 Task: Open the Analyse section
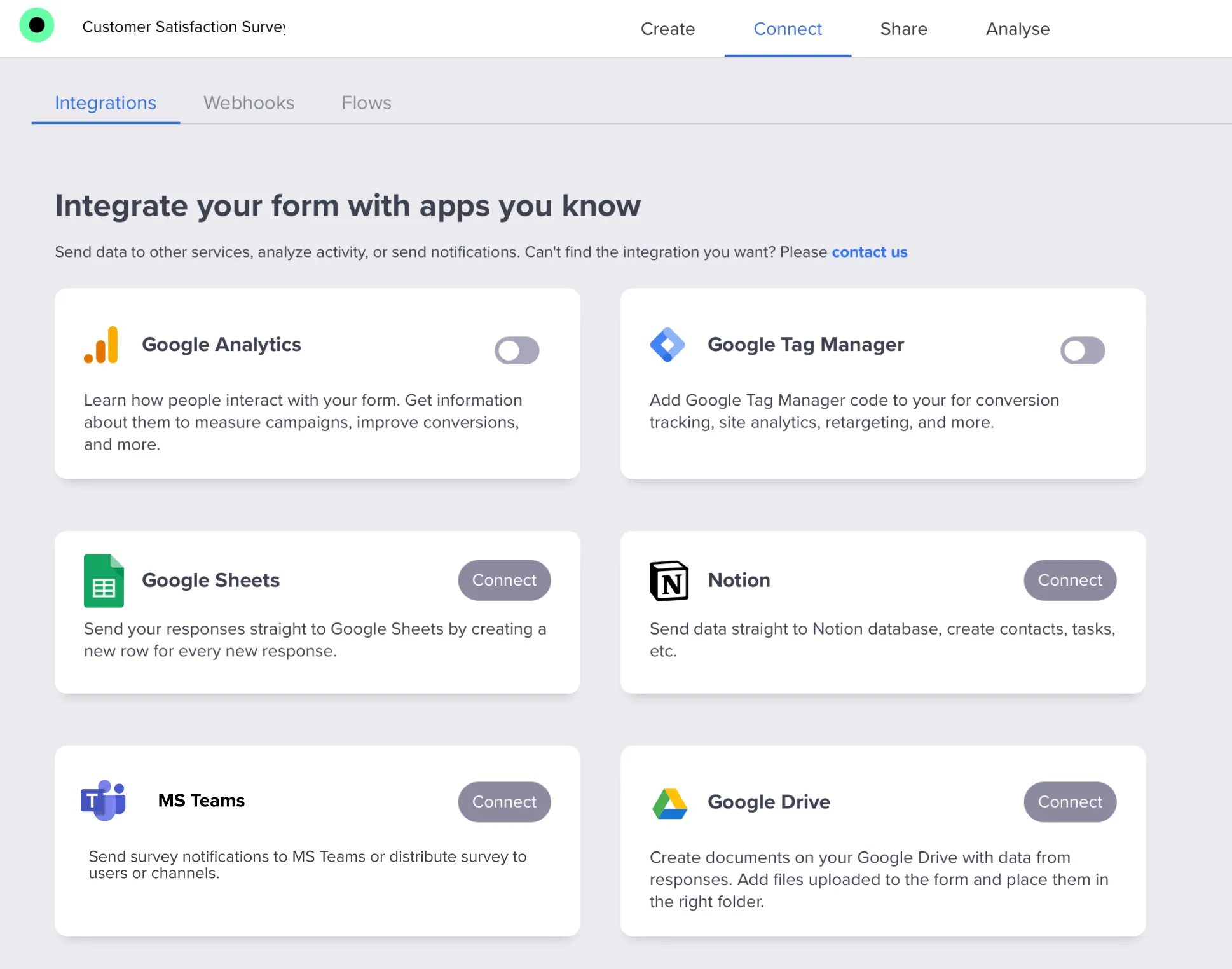coord(1016,29)
